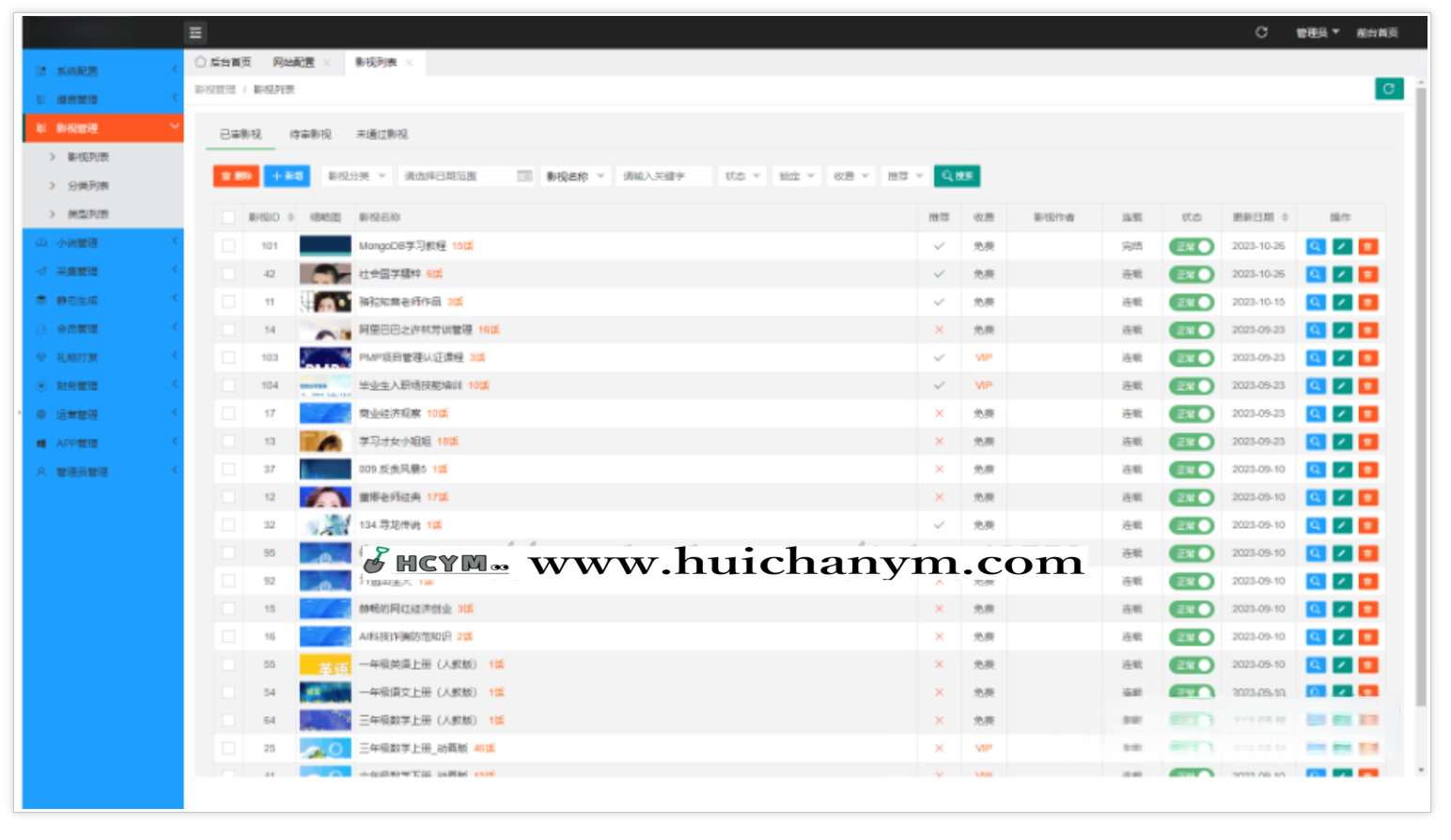
Task: Select the 影视管理 sidebar icon
Action: coord(39,127)
